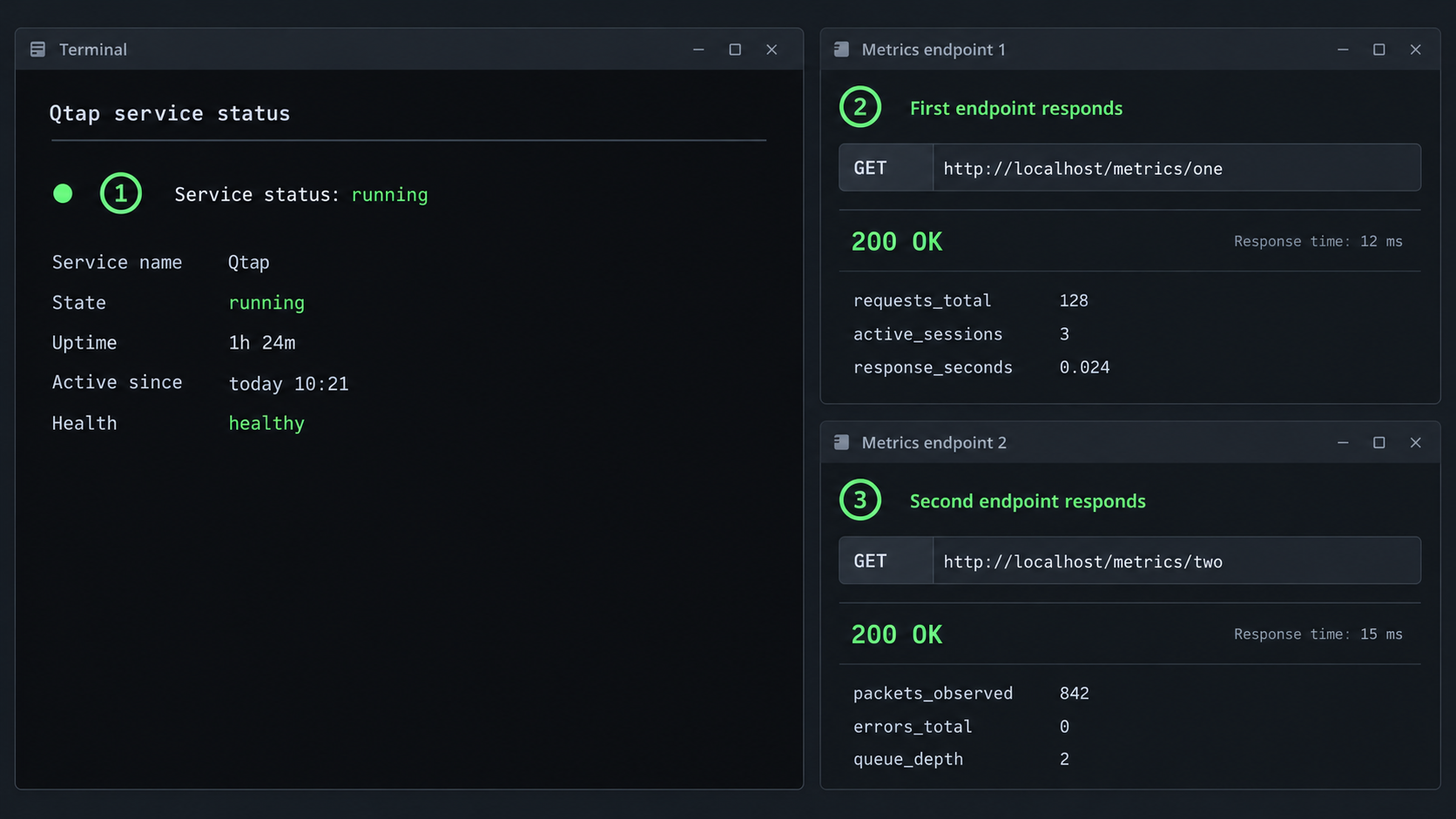This screenshot has height=819, width=1456.
Task: Click the State value running
Action: click(x=266, y=302)
